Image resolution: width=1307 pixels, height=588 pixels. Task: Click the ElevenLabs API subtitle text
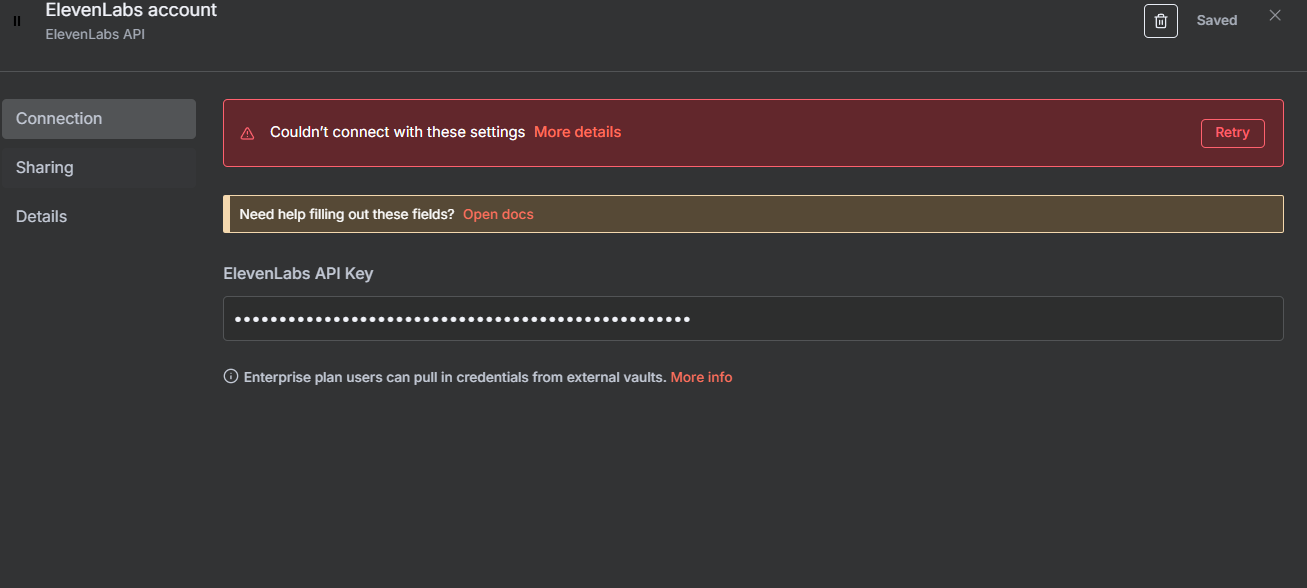coord(96,34)
